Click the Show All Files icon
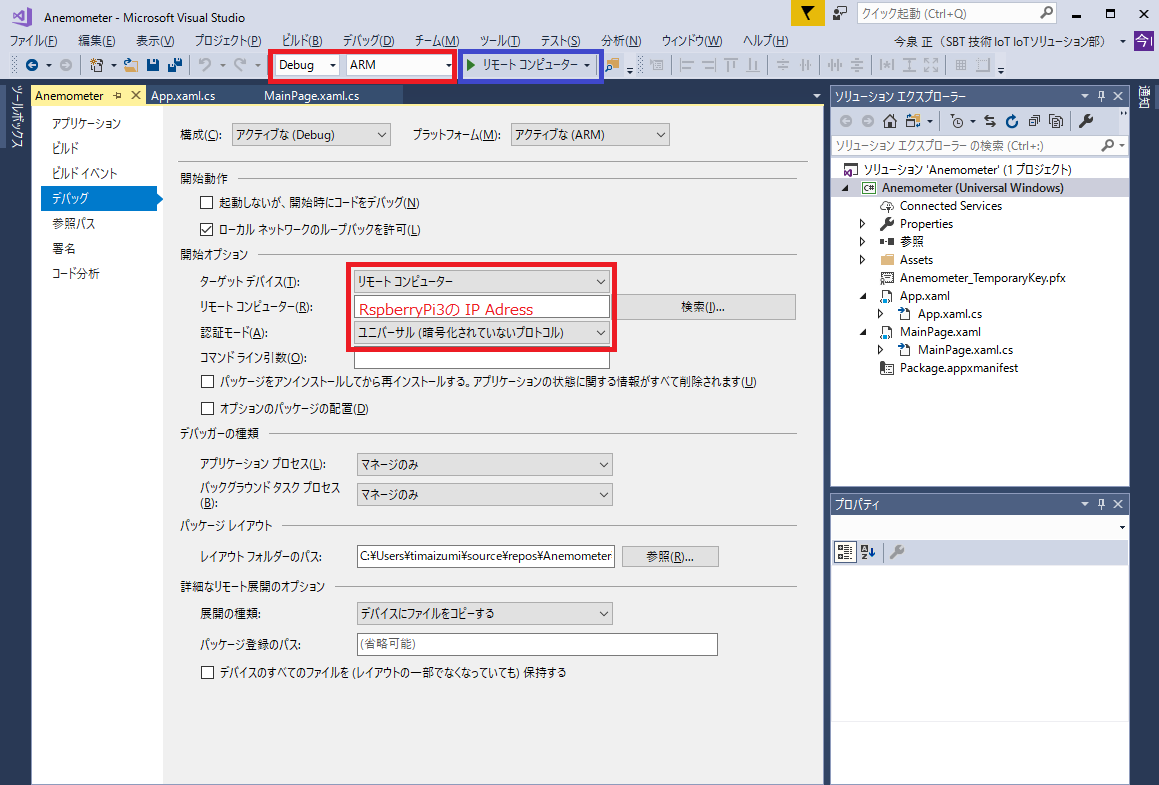Screen dimensions: 1159x785 point(1053,121)
